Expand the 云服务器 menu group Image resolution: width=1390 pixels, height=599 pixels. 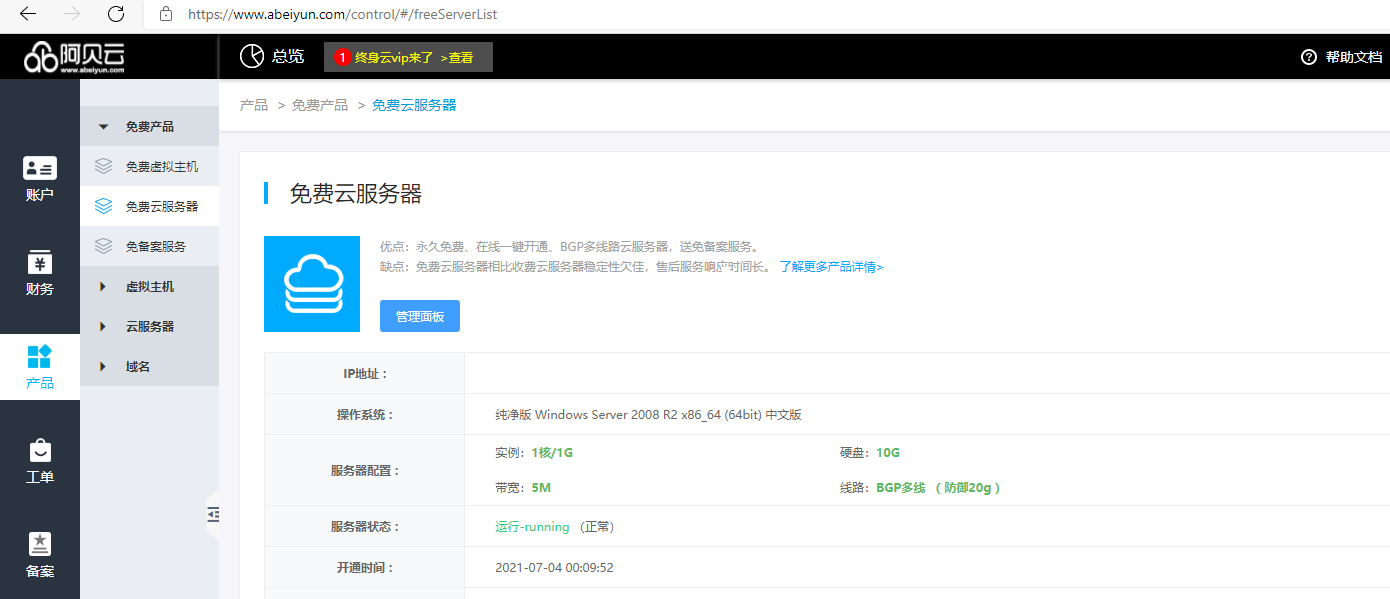103,327
